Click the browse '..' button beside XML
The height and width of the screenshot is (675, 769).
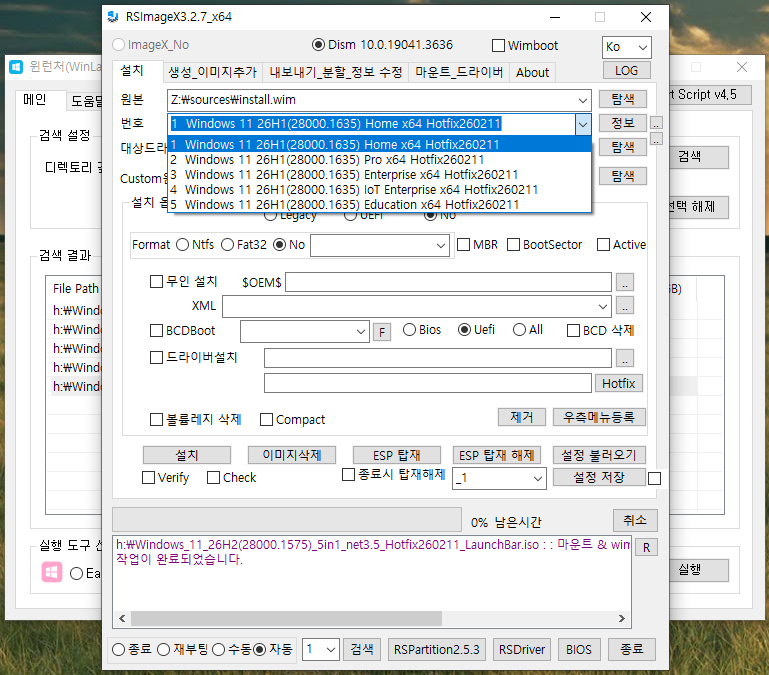click(625, 306)
